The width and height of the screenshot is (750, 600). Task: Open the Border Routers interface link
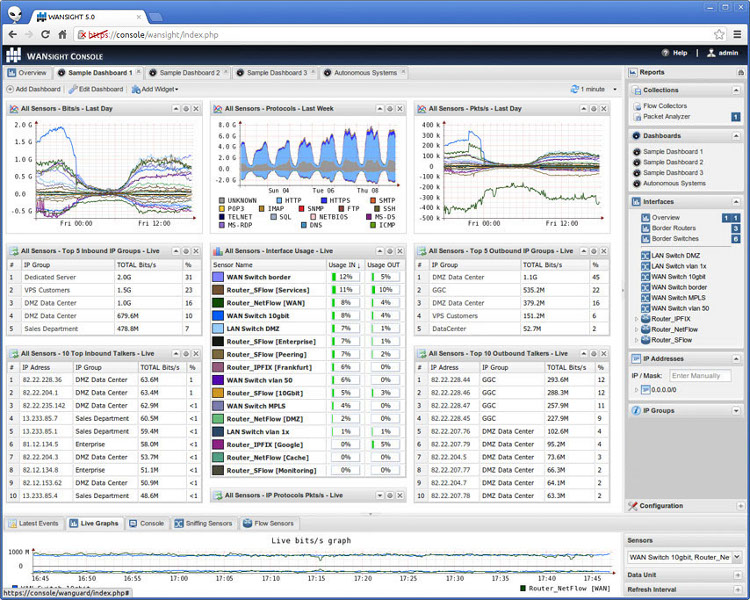(673, 228)
